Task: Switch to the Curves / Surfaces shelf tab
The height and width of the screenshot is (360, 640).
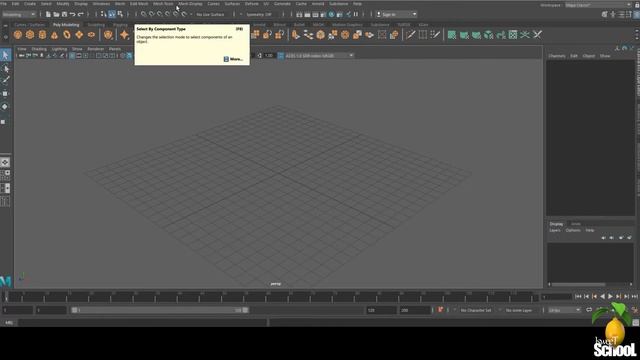Action: (x=29, y=25)
